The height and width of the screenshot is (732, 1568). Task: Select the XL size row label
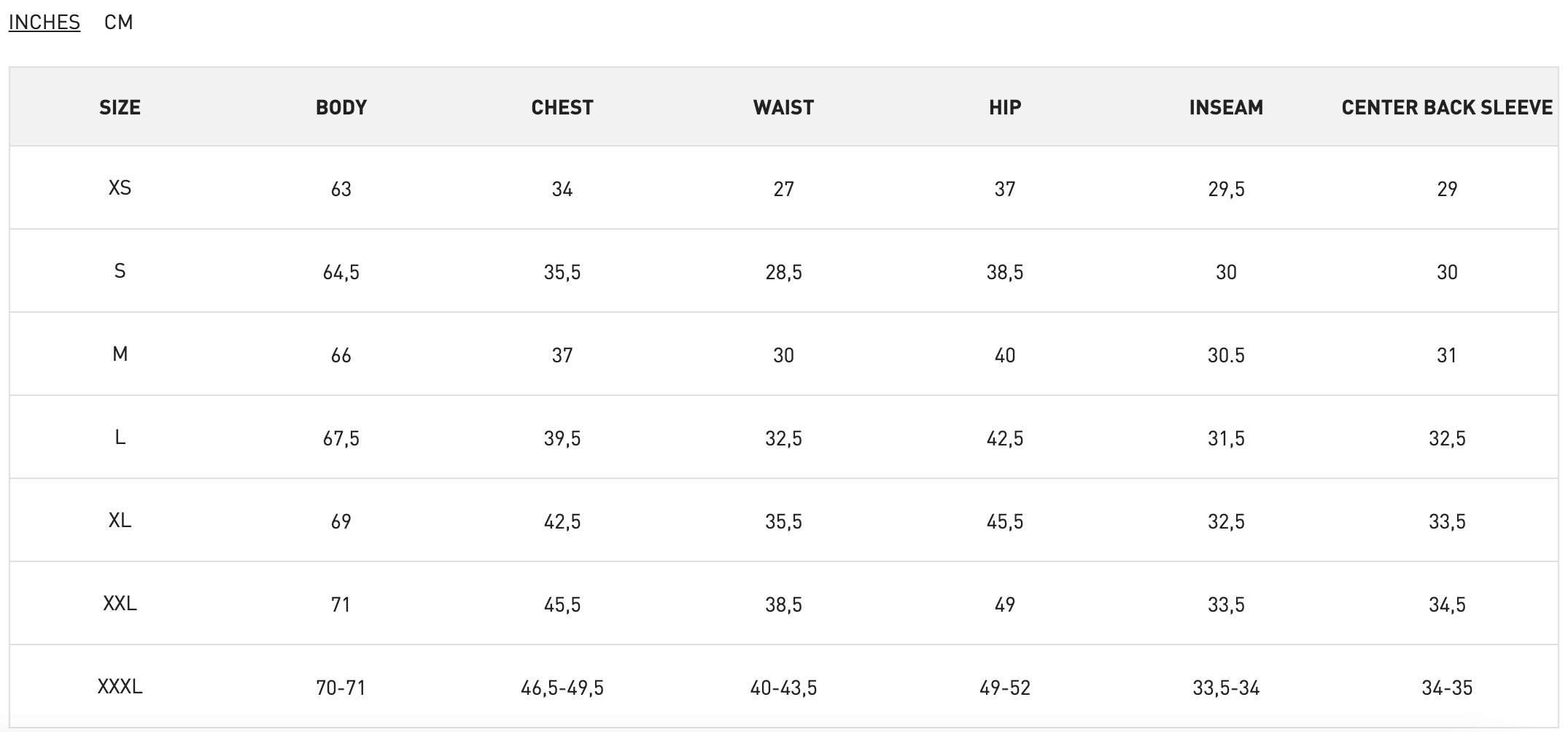pos(120,521)
